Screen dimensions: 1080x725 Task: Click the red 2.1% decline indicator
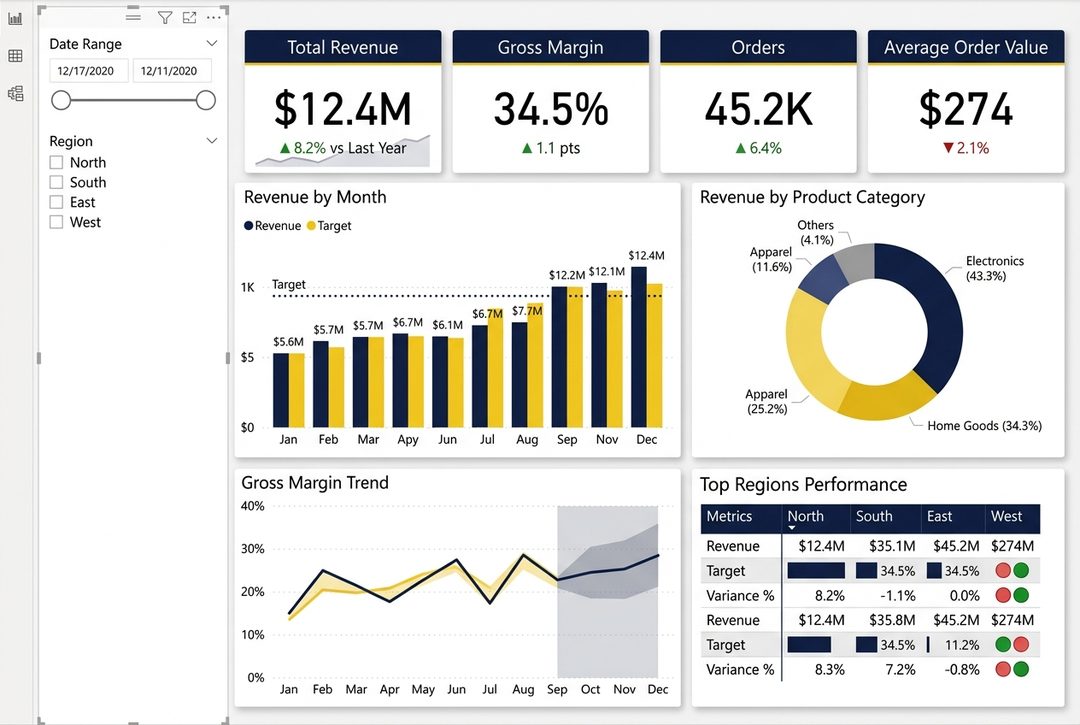pos(966,148)
